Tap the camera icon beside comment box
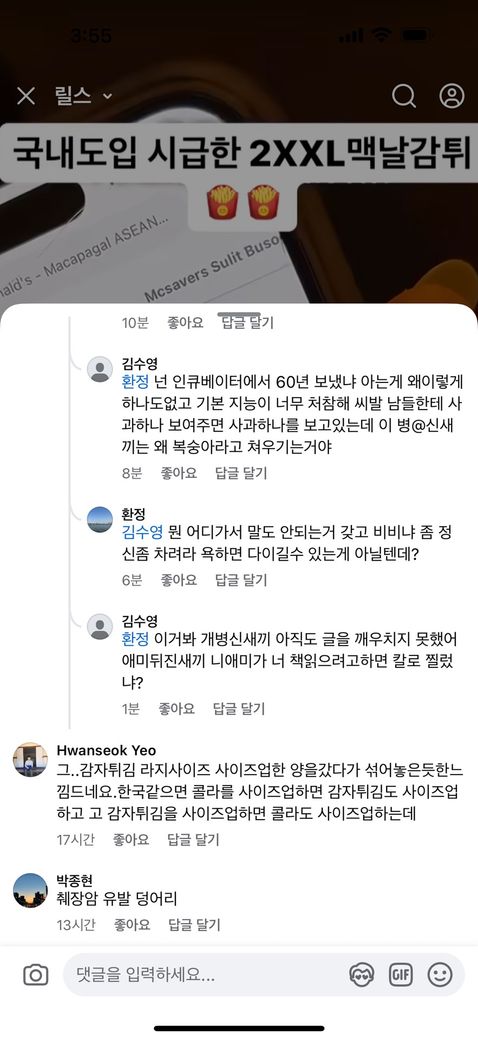Screen dimensions: 478x1040 [x=36, y=975]
